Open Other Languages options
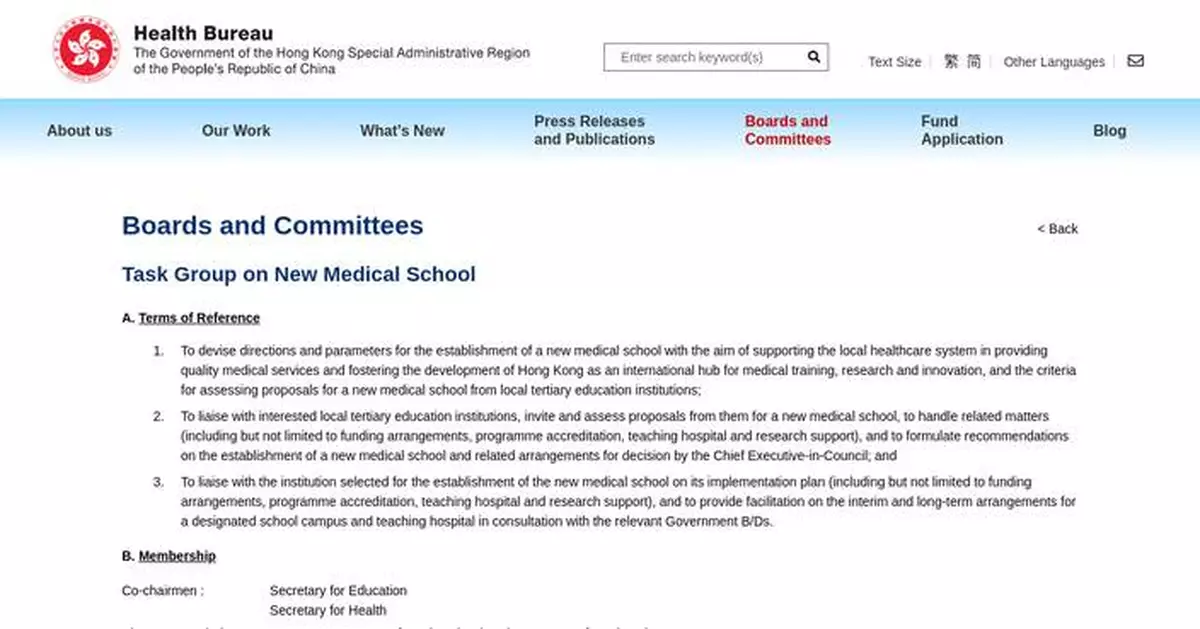The height and width of the screenshot is (629, 1200). pos(1054,62)
